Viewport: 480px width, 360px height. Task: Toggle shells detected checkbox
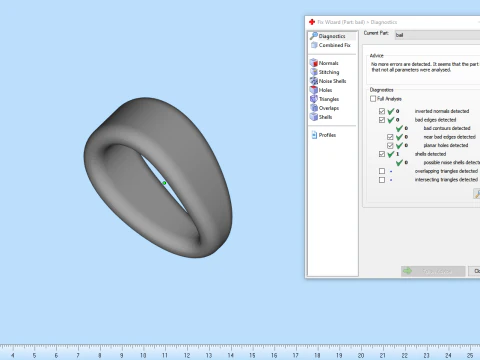(382, 154)
